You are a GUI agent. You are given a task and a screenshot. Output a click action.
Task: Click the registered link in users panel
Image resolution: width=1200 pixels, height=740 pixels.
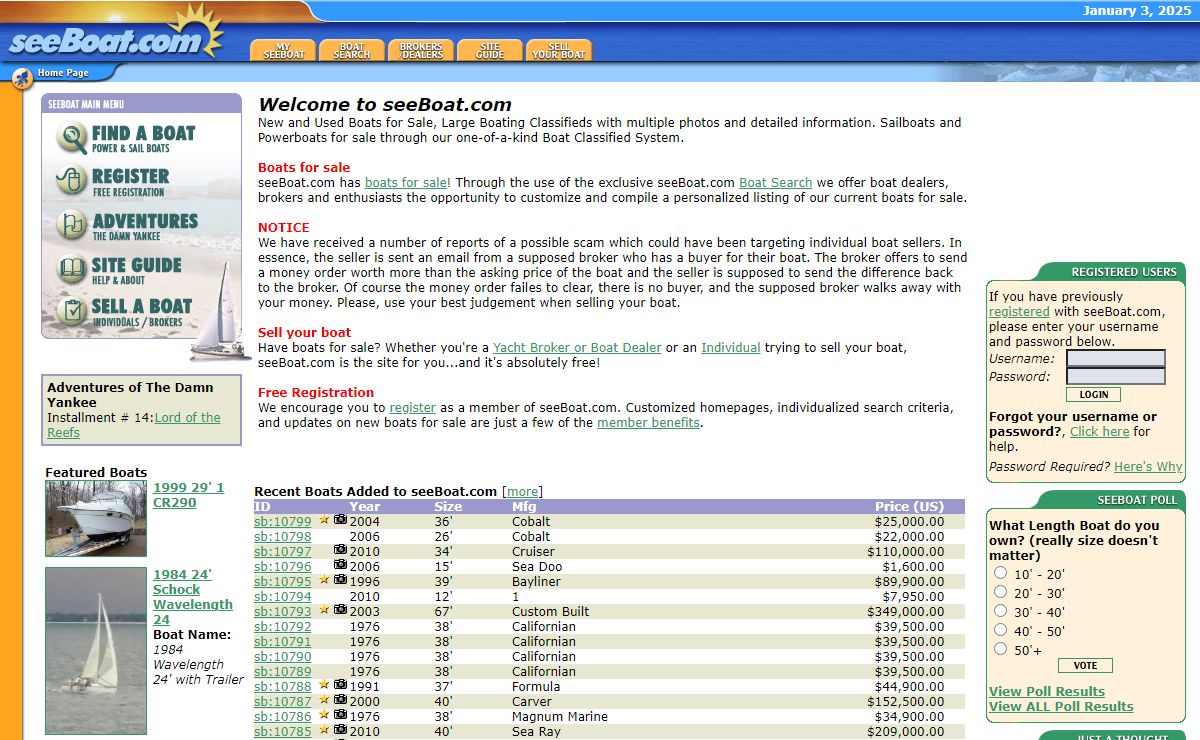coord(1019,312)
